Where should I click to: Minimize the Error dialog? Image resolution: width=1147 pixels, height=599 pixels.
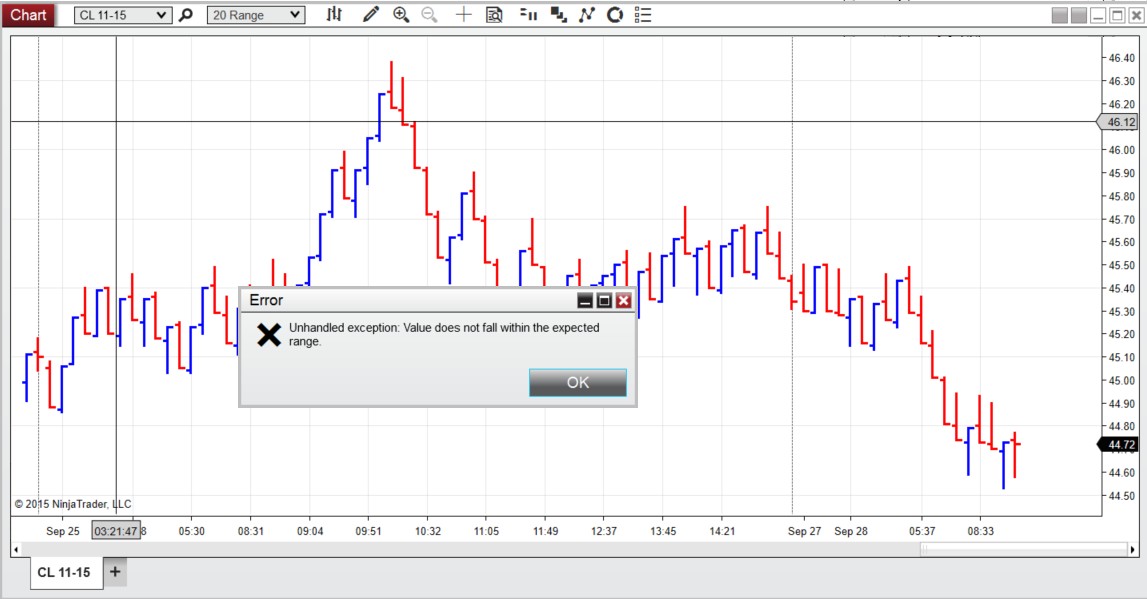tap(585, 301)
